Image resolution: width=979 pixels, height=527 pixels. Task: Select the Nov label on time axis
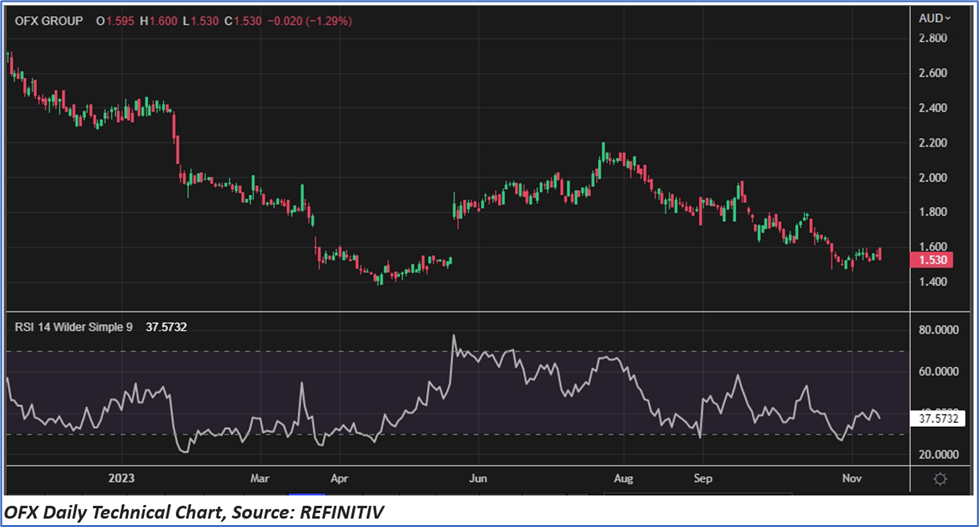coord(852,478)
